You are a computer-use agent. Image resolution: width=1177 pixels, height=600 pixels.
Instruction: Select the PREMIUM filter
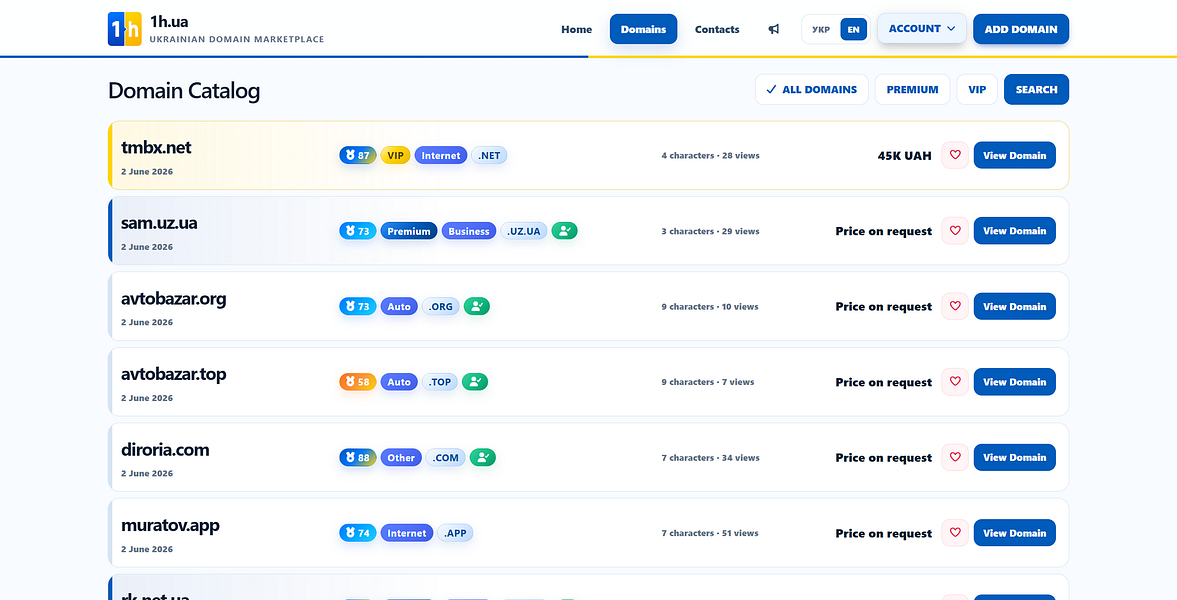click(912, 89)
